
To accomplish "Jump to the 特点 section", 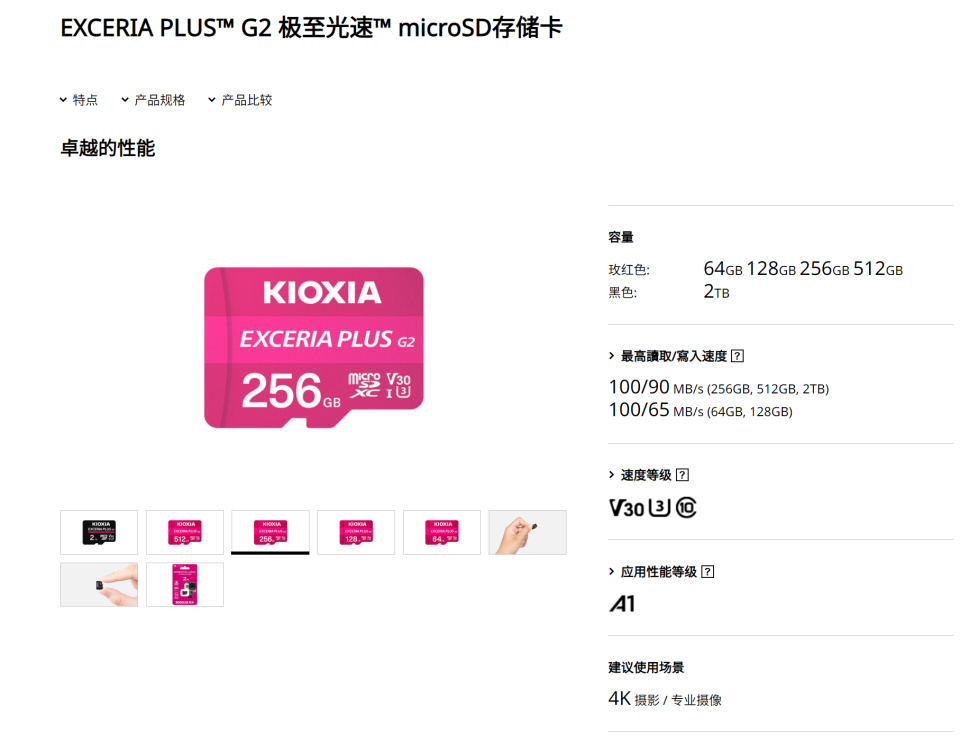I will (x=79, y=100).
